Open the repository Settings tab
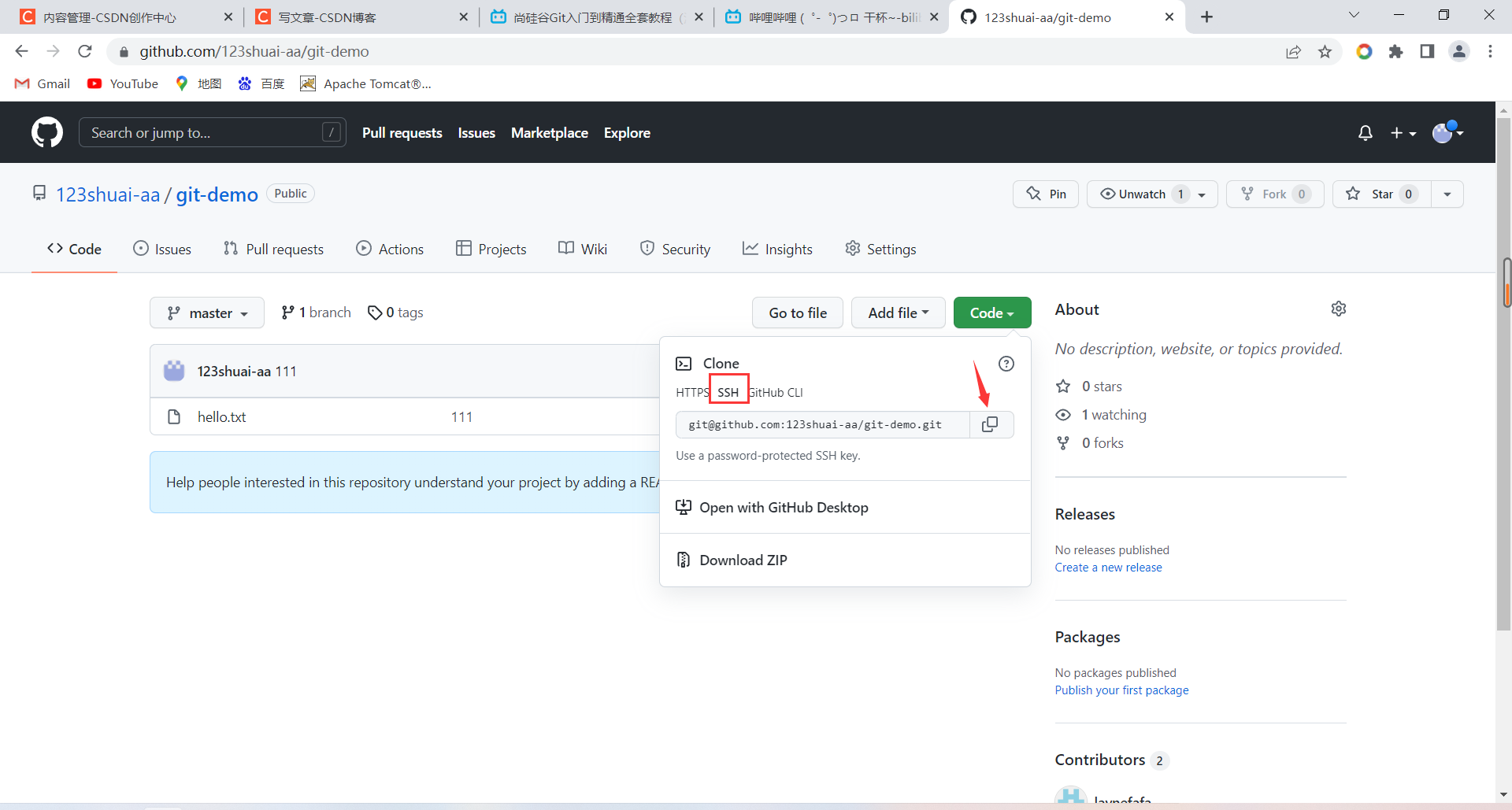The width and height of the screenshot is (1512, 810). pos(880,249)
